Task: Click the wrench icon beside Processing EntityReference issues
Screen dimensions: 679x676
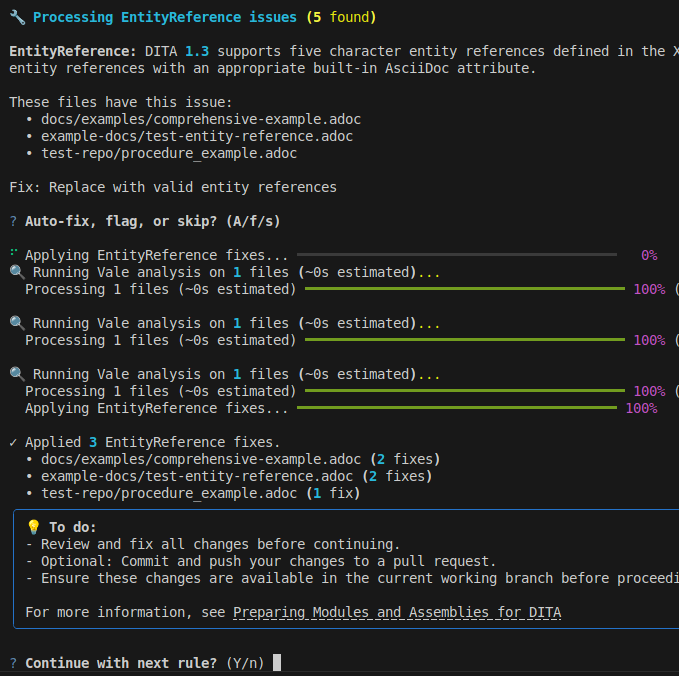Action: pyautogui.click(x=17, y=17)
